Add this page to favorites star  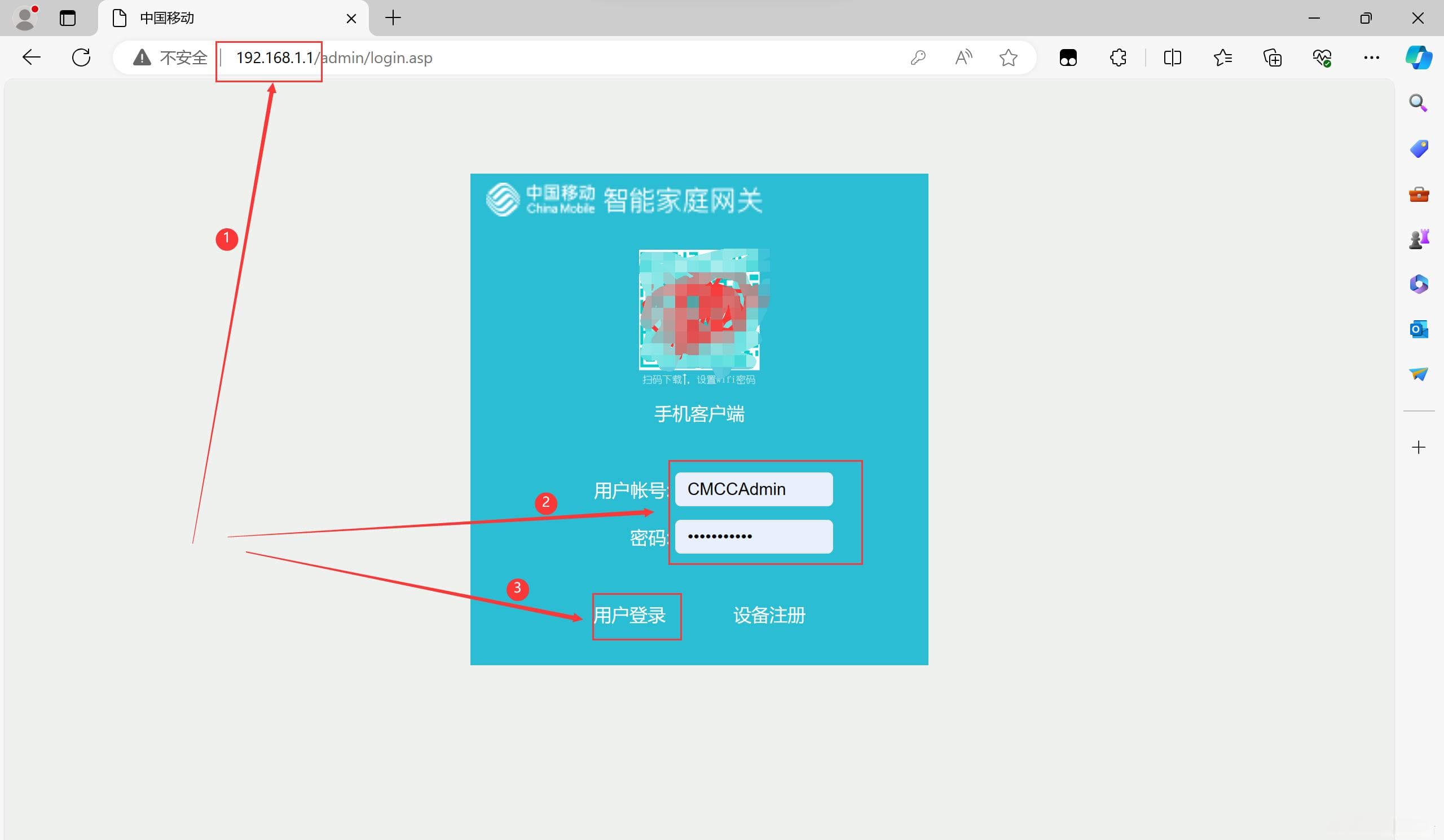pyautogui.click(x=1008, y=58)
